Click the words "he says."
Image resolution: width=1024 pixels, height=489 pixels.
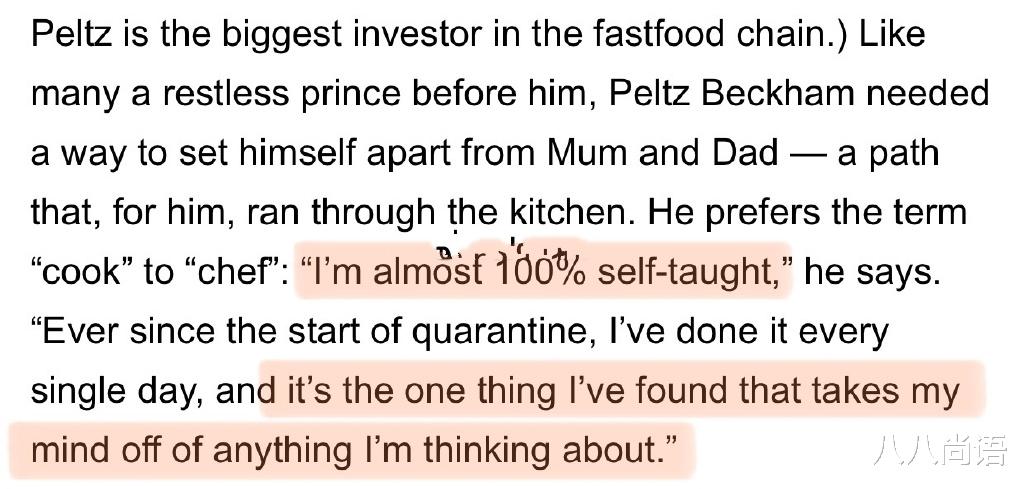click(872, 272)
